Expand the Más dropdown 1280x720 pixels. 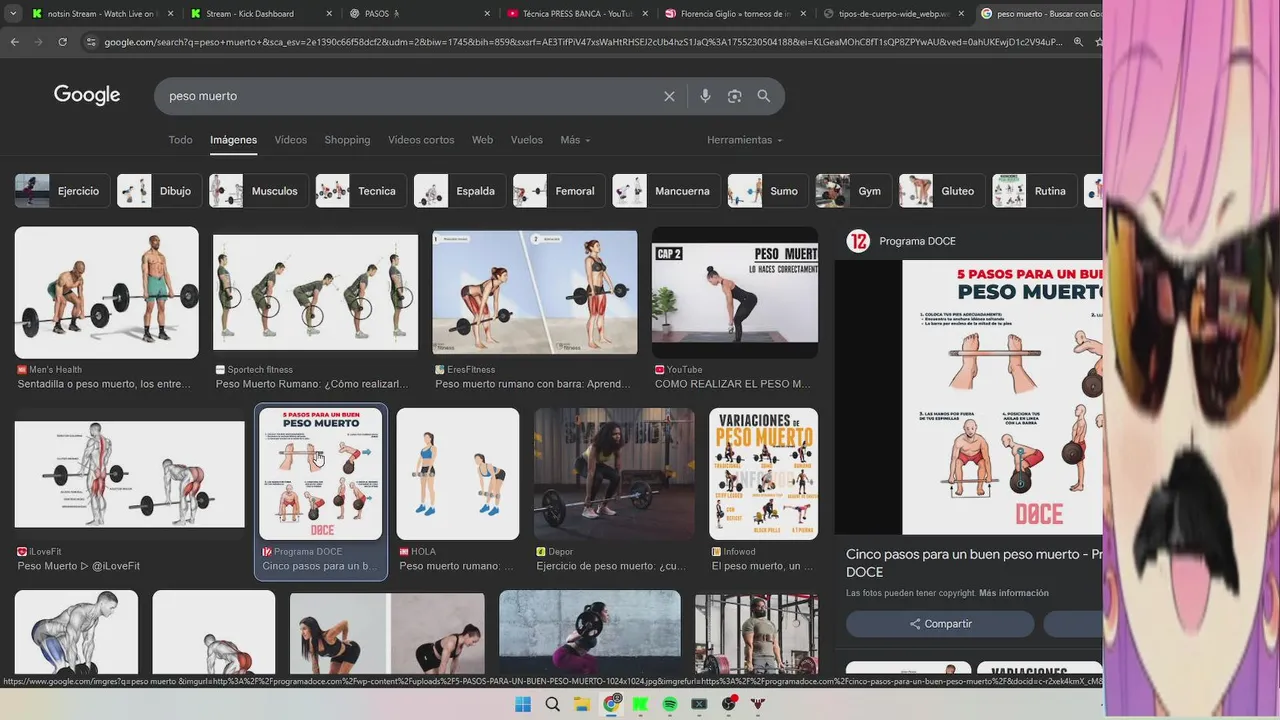(x=575, y=140)
